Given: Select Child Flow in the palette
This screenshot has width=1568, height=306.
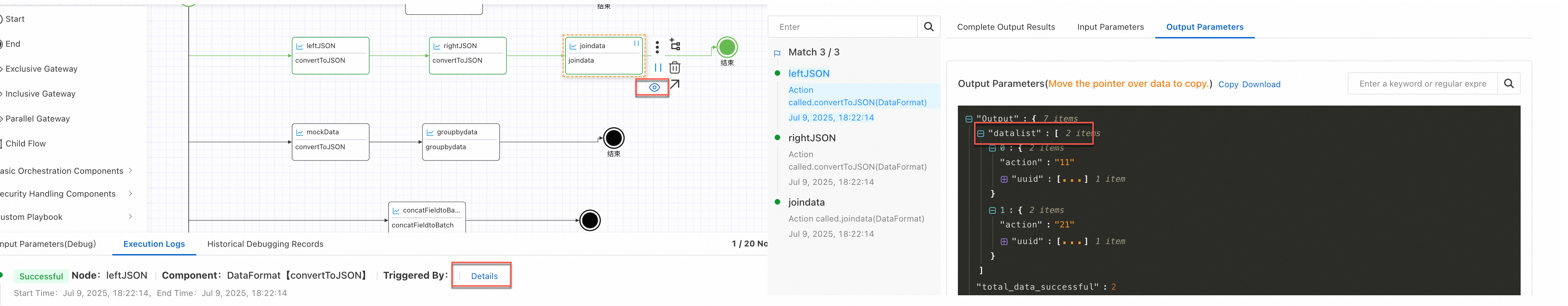Looking at the screenshot, I should 25,144.
